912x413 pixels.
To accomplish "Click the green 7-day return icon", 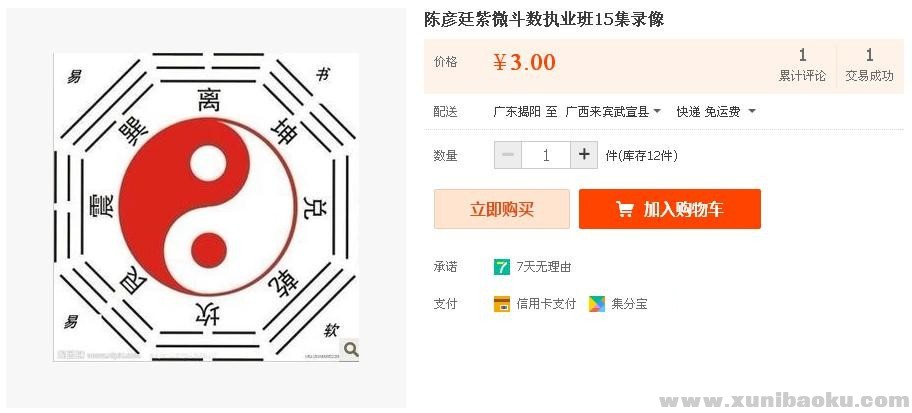I will [x=502, y=267].
